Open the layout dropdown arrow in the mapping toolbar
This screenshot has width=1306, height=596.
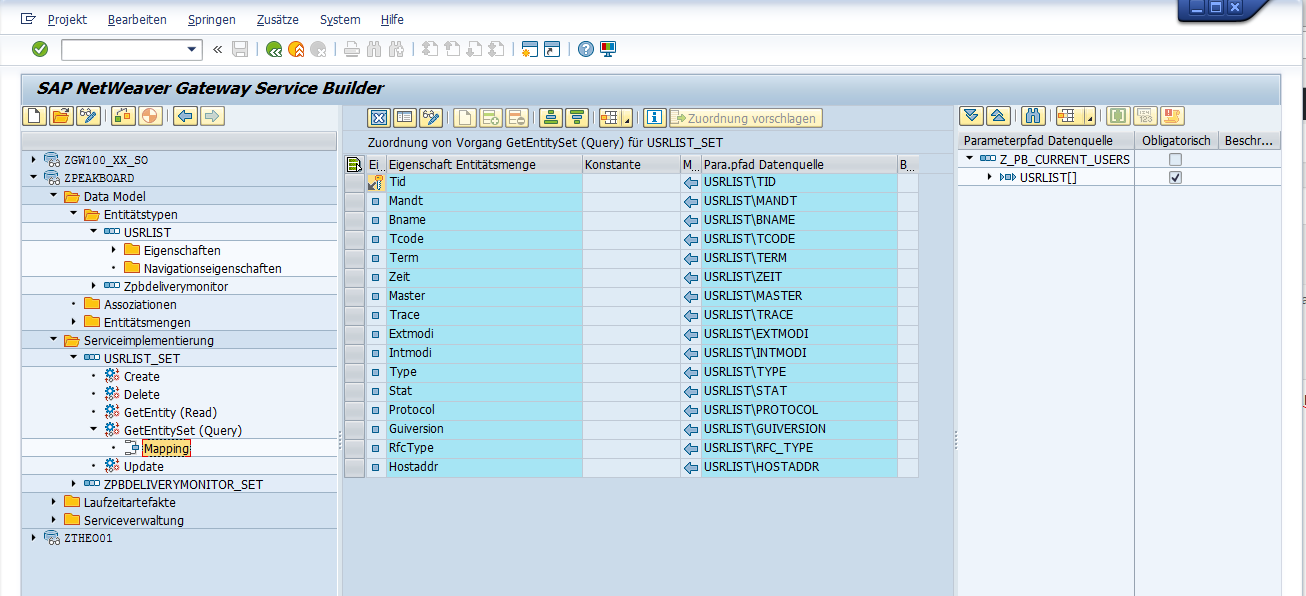(626, 118)
